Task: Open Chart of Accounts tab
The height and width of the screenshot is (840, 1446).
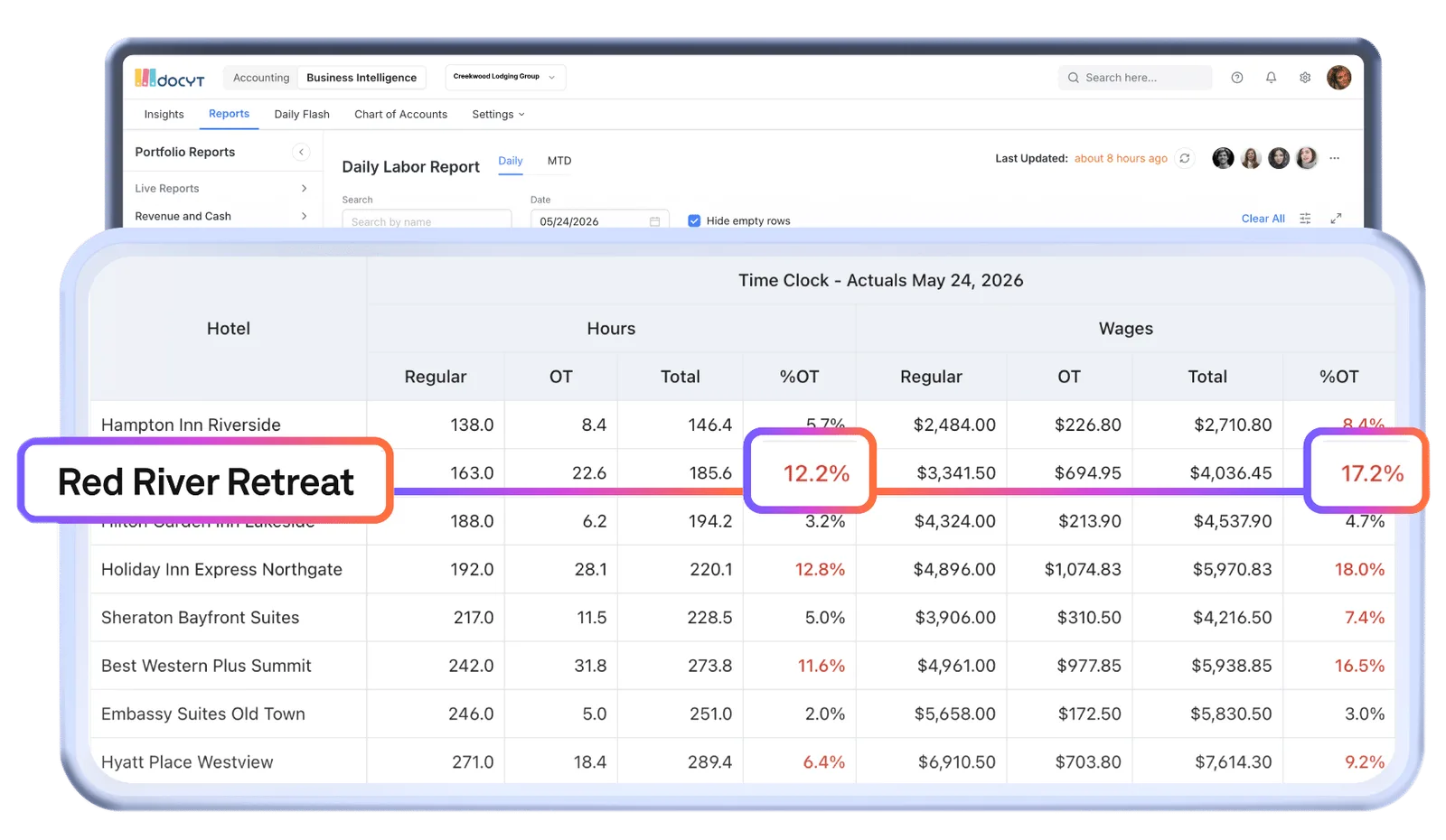Action: click(x=400, y=114)
